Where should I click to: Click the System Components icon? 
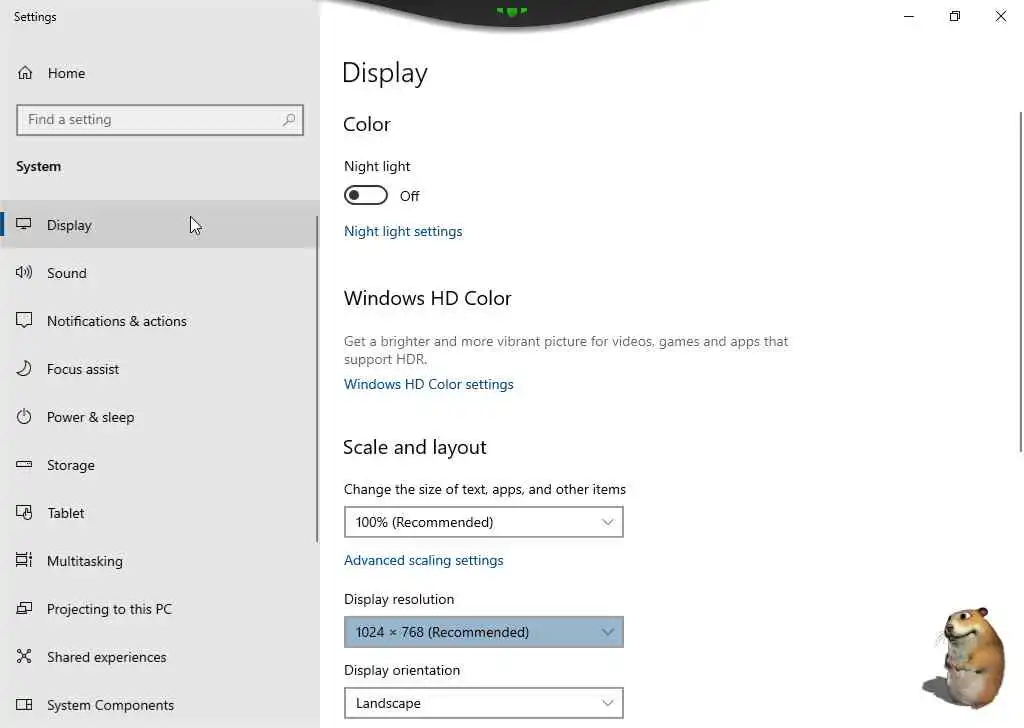pyautogui.click(x=24, y=704)
